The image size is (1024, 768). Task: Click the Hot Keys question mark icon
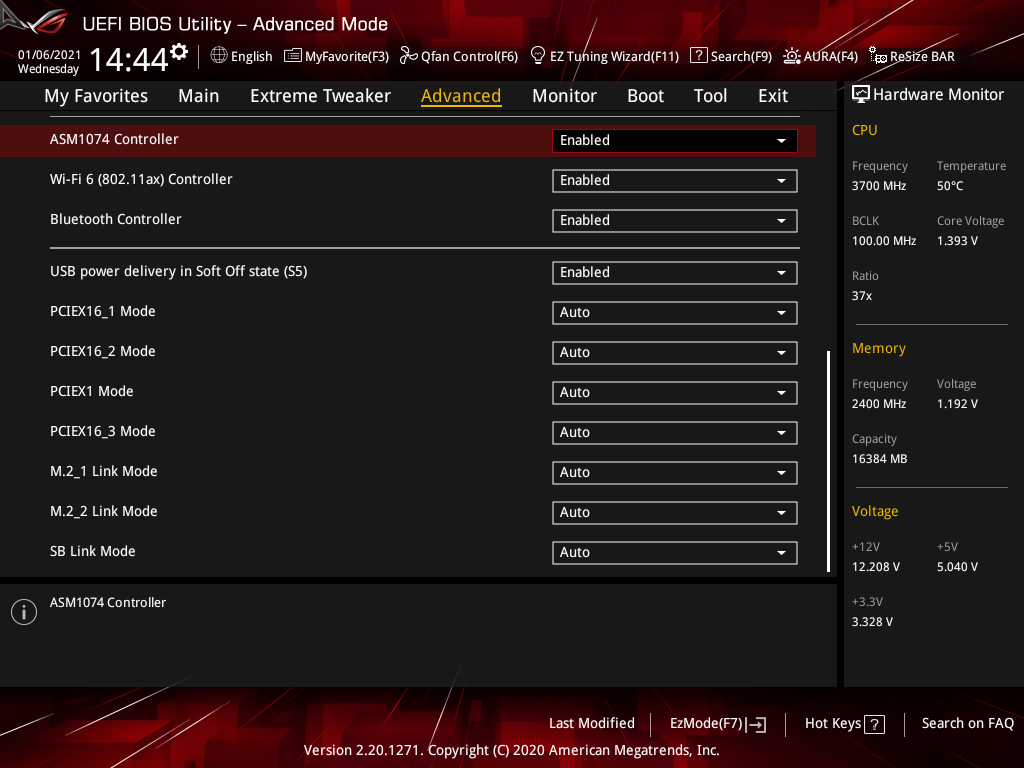pyautogui.click(x=874, y=724)
